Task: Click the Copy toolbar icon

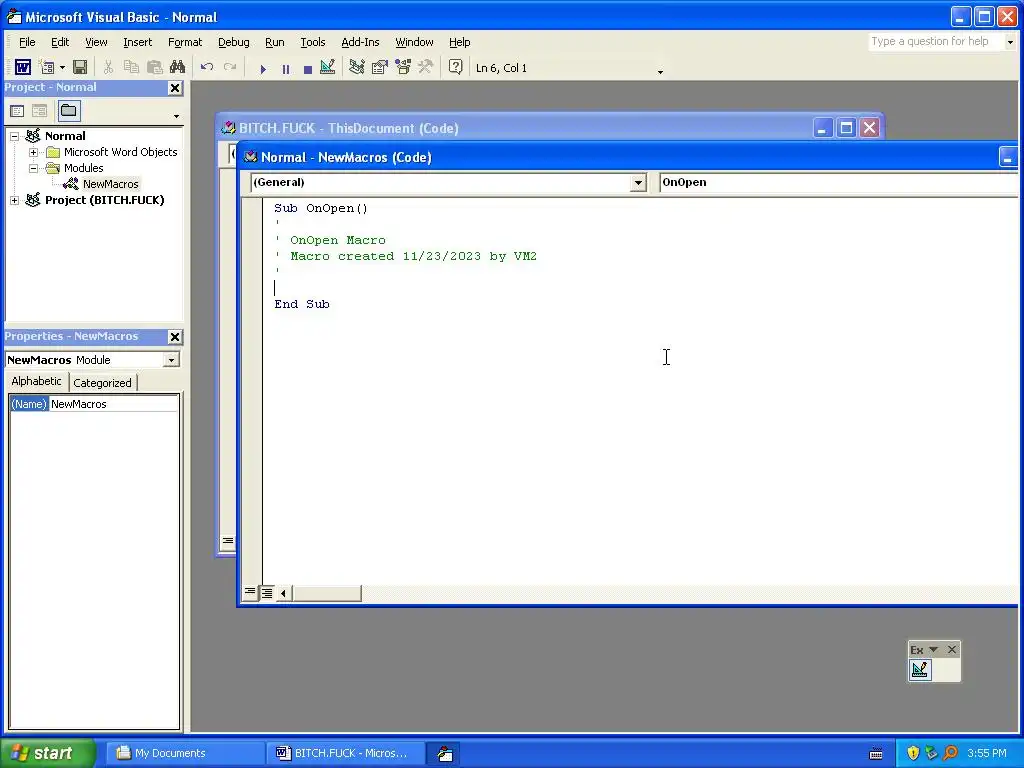Action: pyautogui.click(x=131, y=67)
